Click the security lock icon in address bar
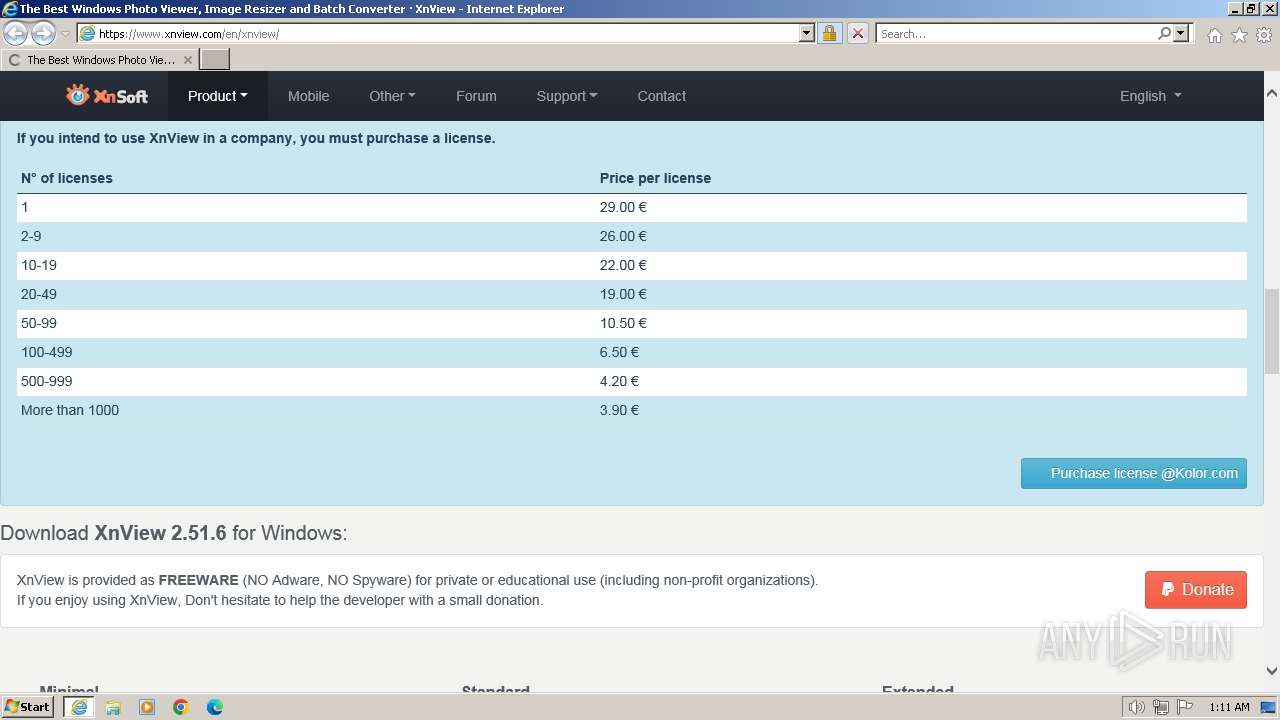Viewport: 1280px width, 720px height. [x=829, y=33]
